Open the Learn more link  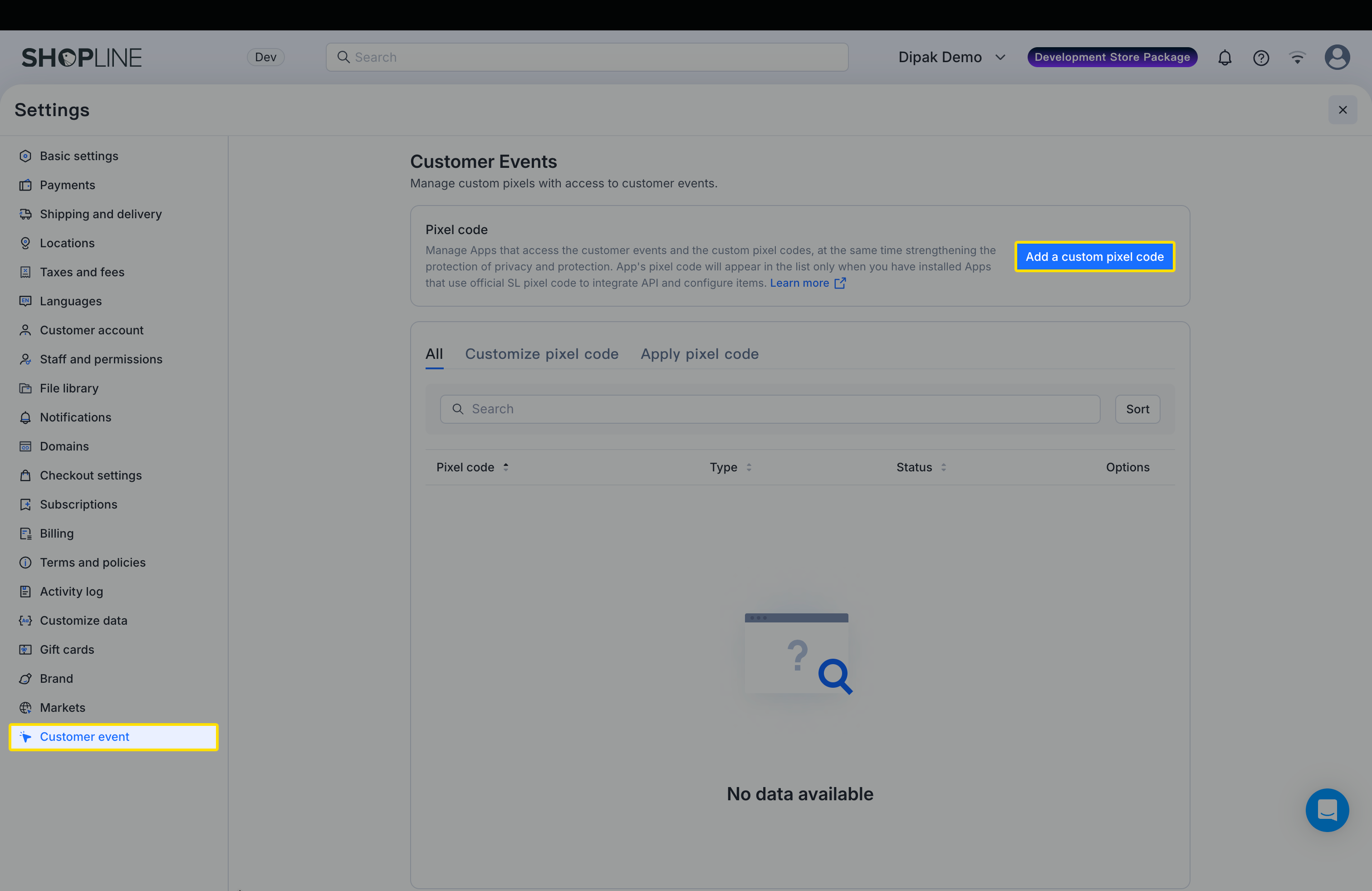pyautogui.click(x=800, y=282)
